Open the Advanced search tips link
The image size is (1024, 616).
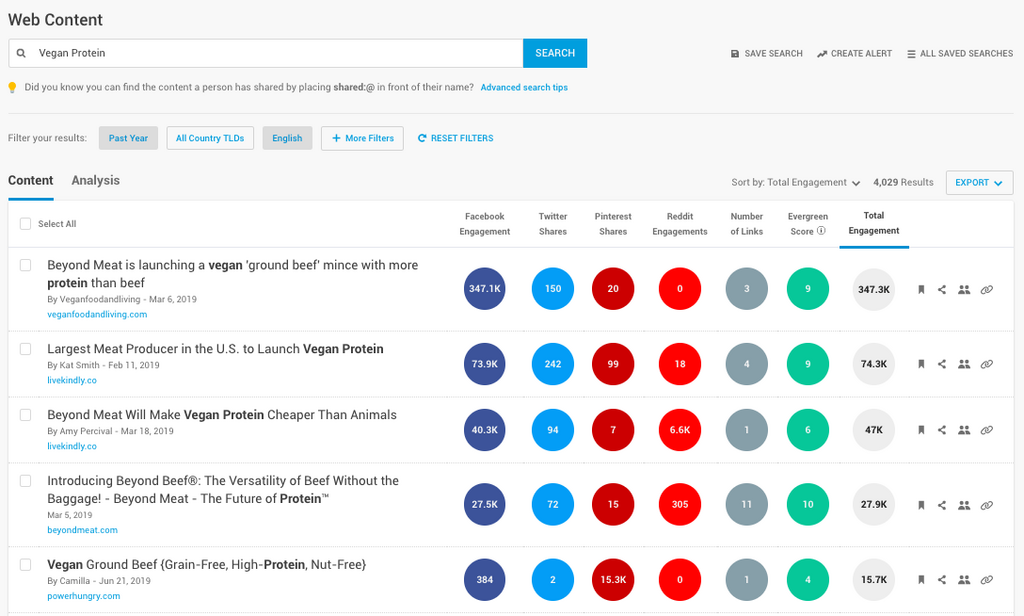(x=524, y=88)
